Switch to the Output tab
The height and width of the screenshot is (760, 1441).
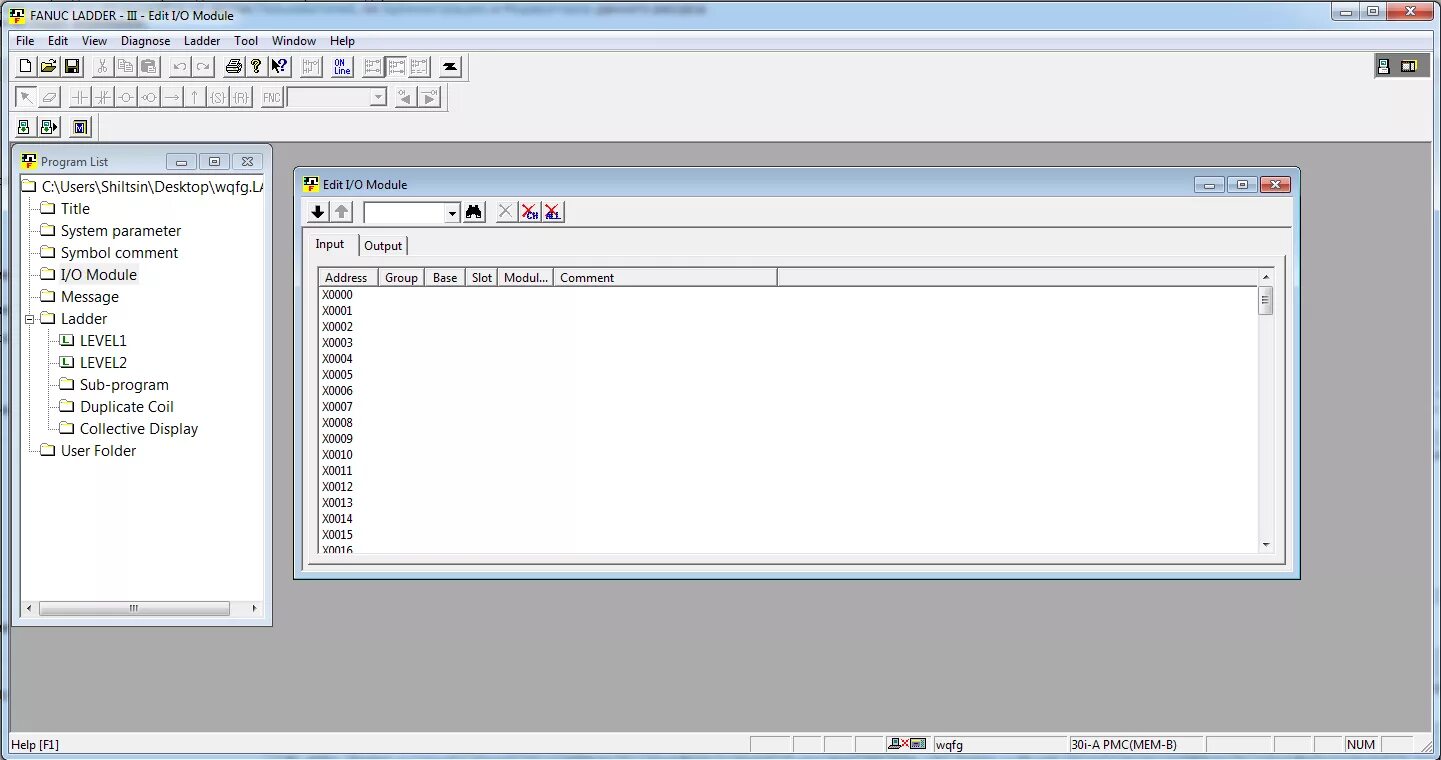[383, 246]
